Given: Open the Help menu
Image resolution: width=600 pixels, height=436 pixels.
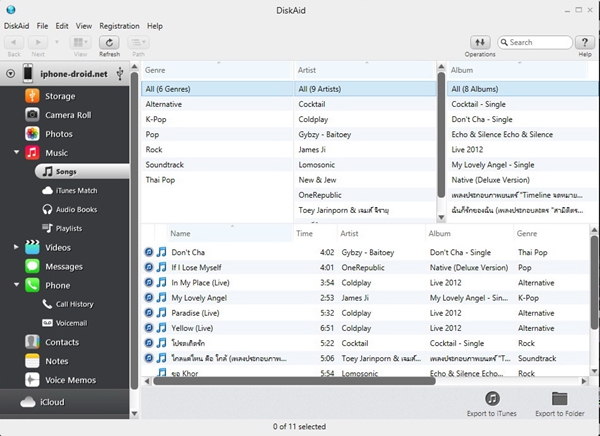Looking at the screenshot, I should click(x=155, y=26).
